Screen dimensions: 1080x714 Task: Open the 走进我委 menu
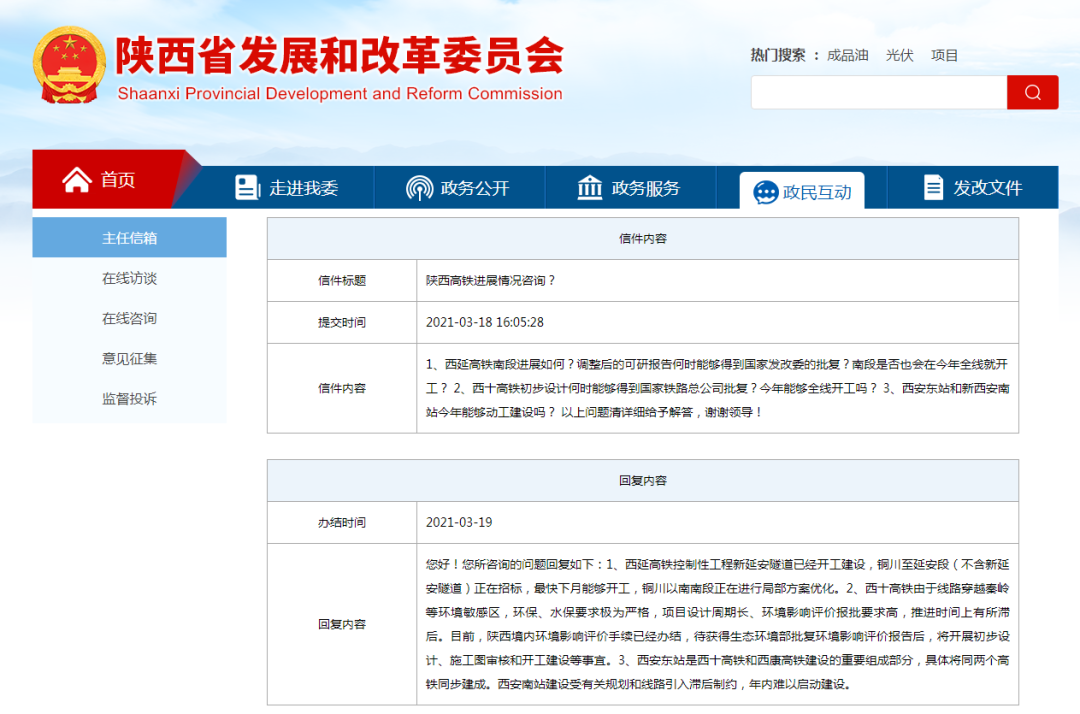(287, 187)
